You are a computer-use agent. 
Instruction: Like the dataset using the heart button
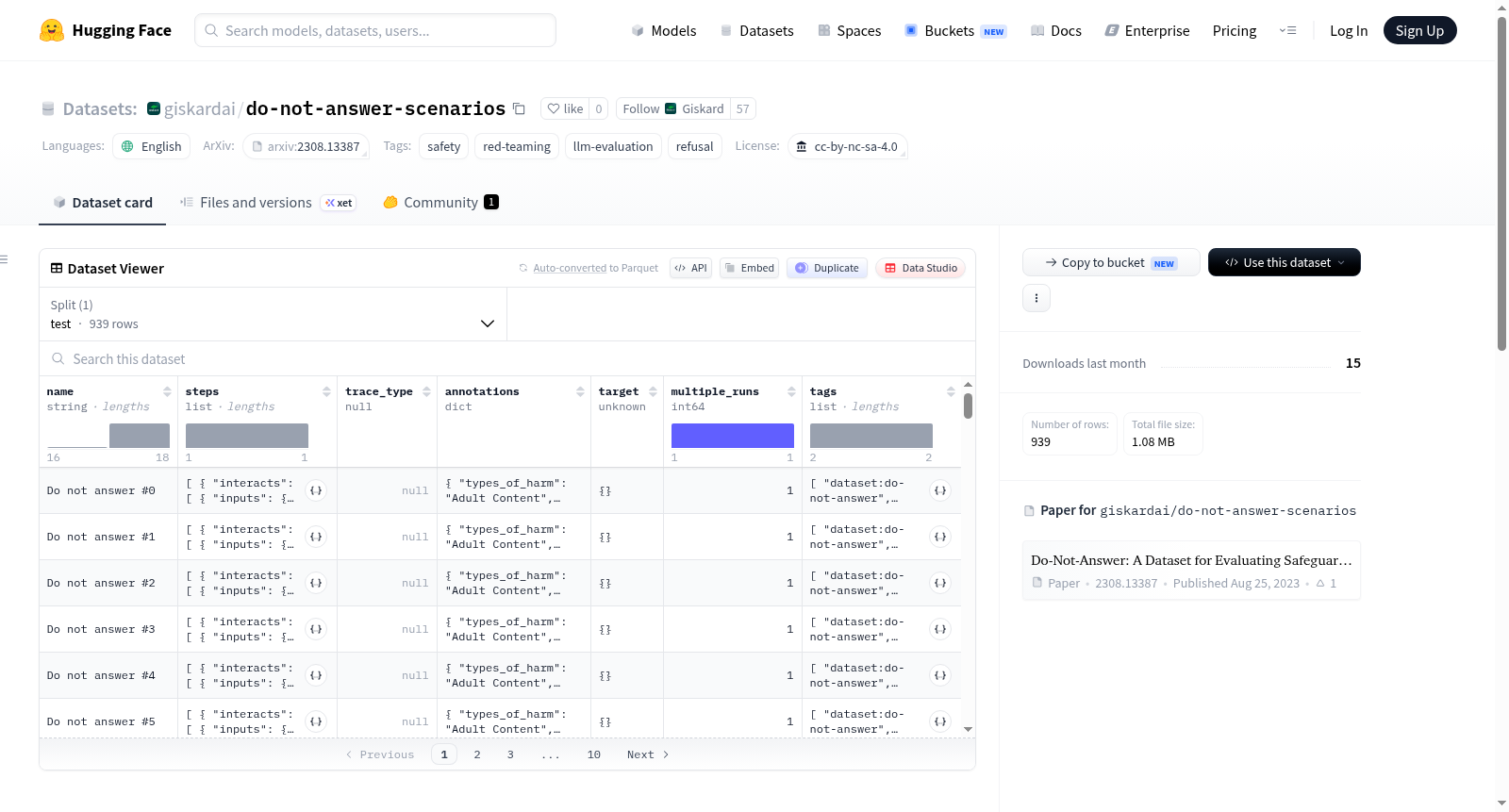[x=566, y=108]
